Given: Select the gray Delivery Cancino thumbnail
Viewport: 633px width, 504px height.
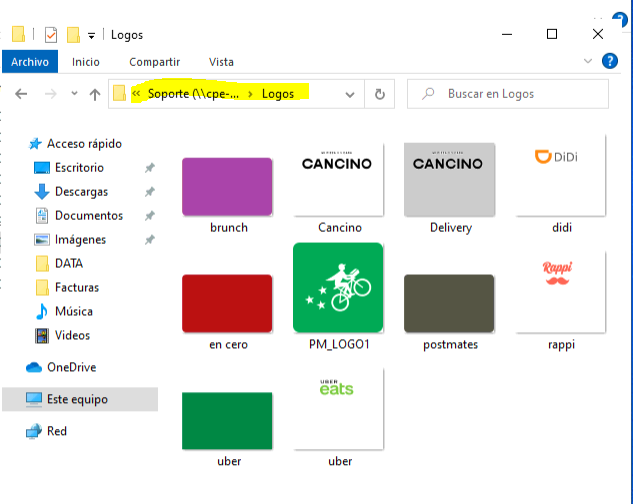Looking at the screenshot, I should click(x=449, y=179).
